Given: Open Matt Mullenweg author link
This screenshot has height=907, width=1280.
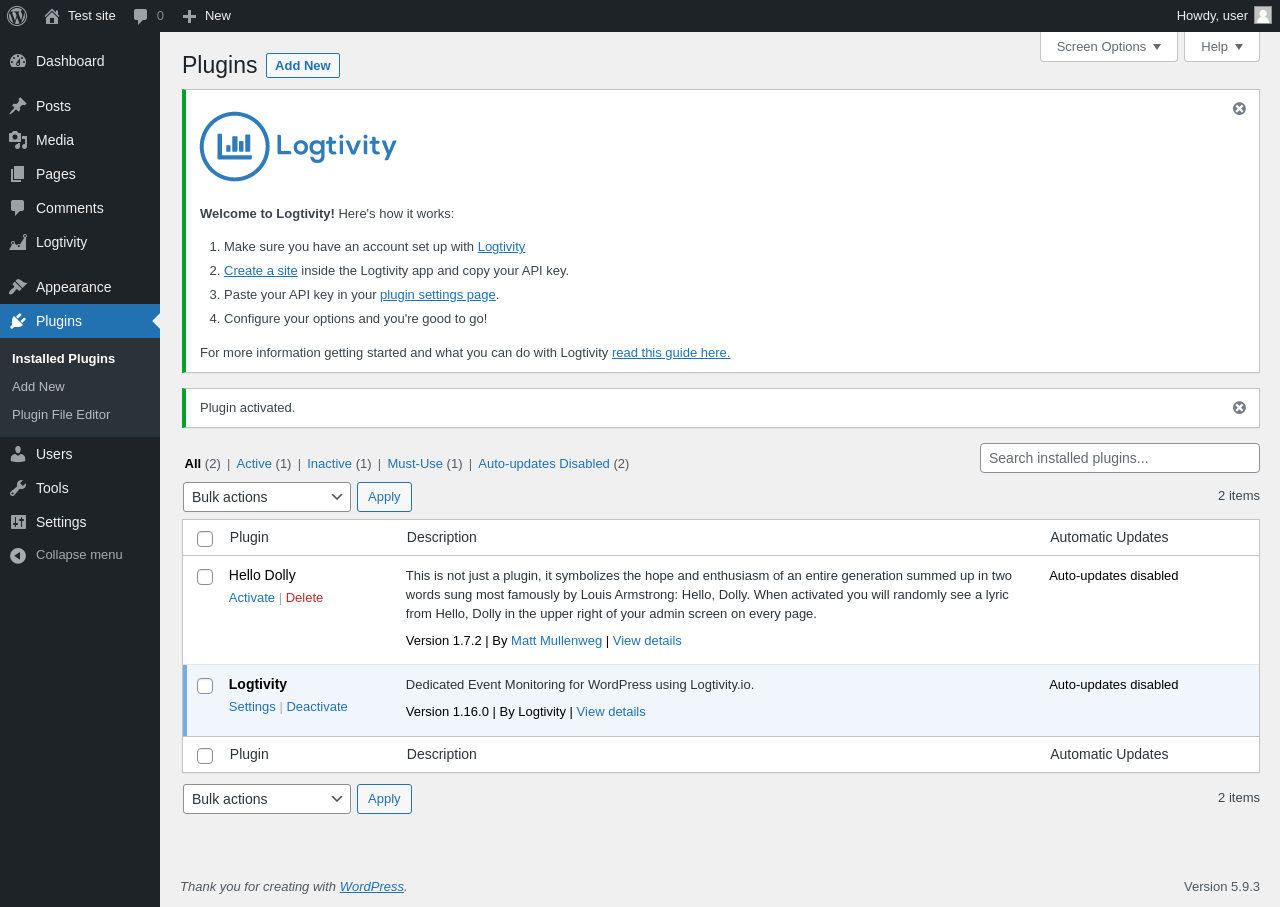Looking at the screenshot, I should coord(556,640).
